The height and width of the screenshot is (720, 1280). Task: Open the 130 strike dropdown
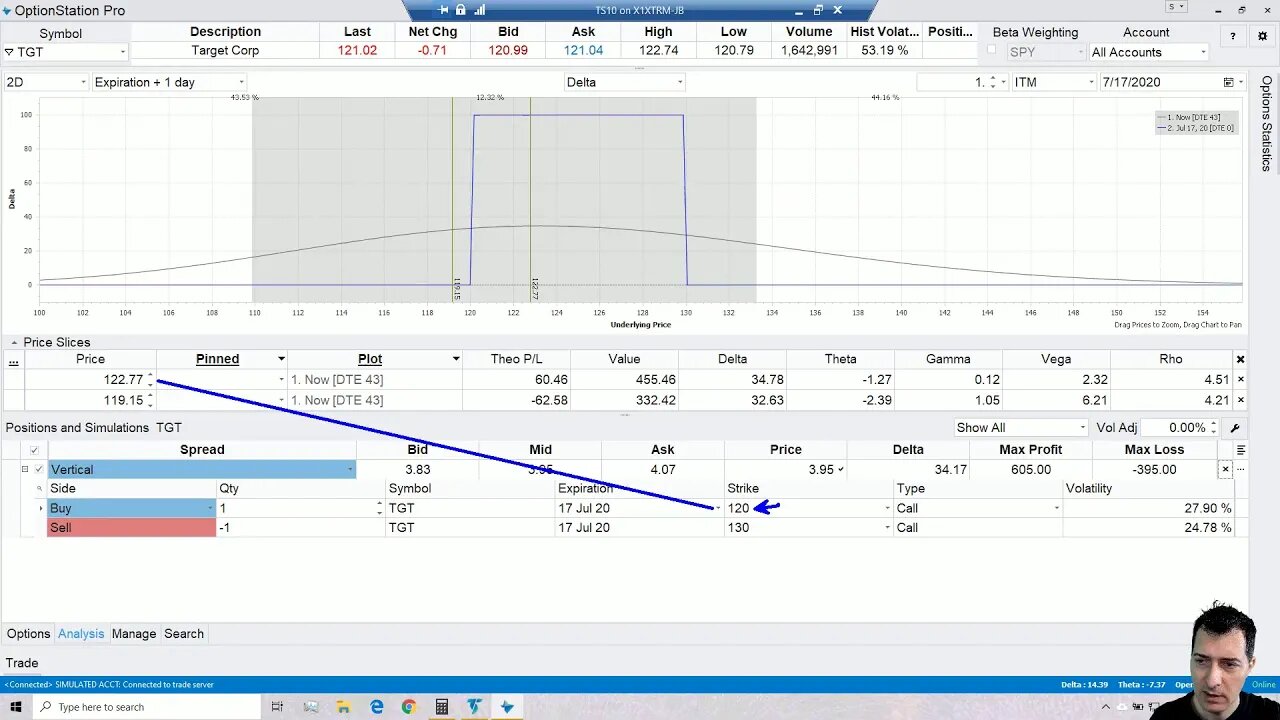coord(887,527)
